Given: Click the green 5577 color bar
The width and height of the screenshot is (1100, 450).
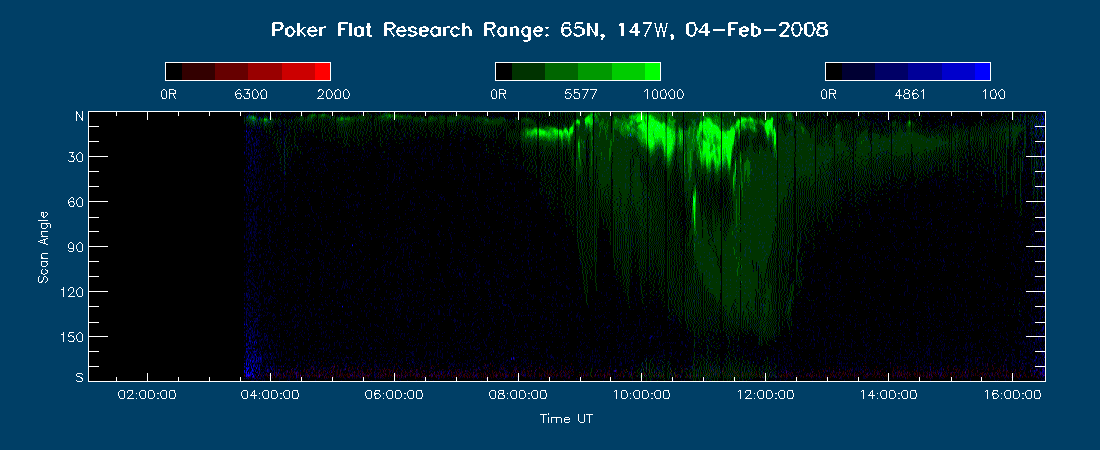Looking at the screenshot, I should [578, 72].
